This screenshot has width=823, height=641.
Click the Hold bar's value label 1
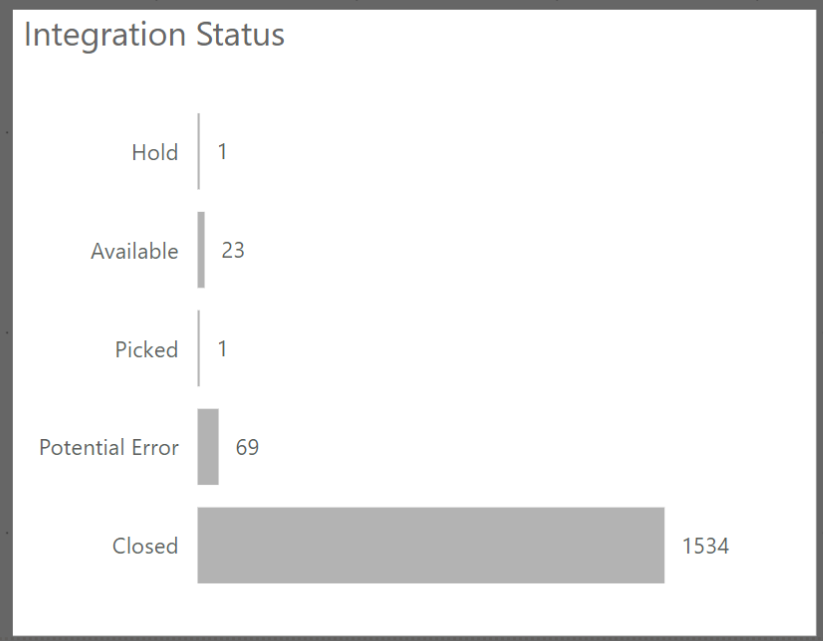[222, 152]
